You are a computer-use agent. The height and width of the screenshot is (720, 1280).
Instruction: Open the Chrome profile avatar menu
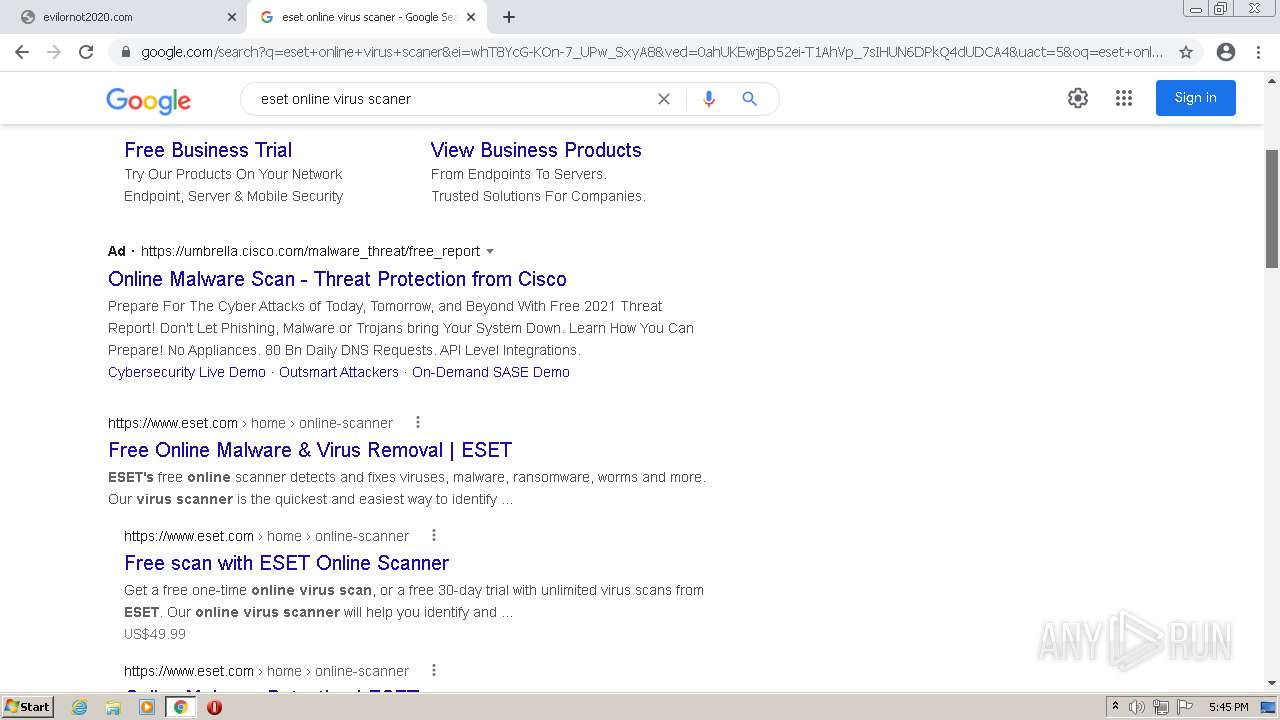click(1226, 52)
